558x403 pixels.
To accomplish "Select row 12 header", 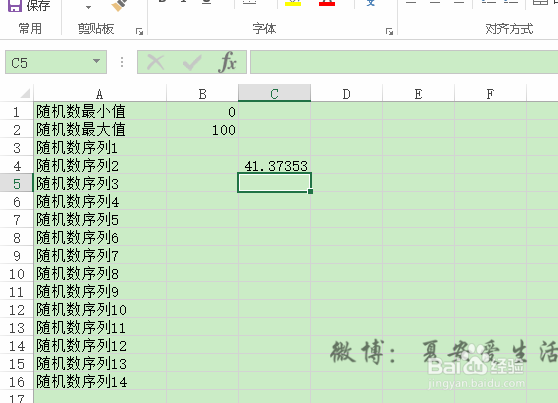I will [x=16, y=309].
